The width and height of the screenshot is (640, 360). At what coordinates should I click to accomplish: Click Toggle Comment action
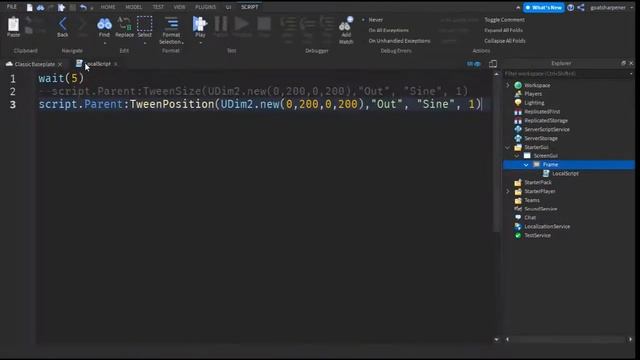[504, 20]
